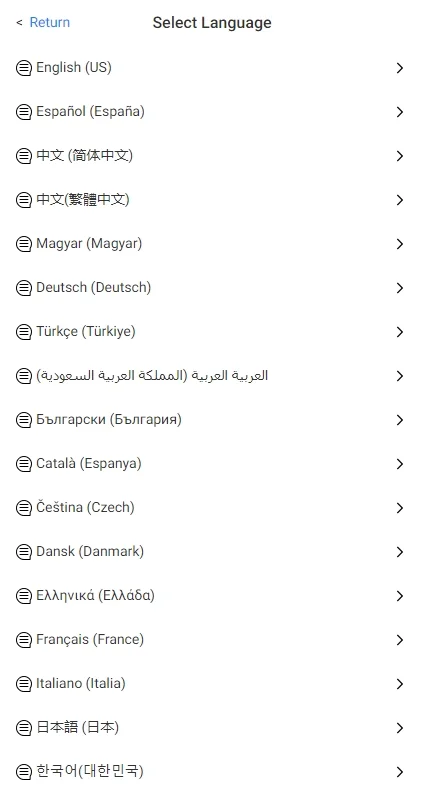The height and width of the screenshot is (800, 424).
Task: Choose 中文(繁體中文) from the language list
Action: tap(212, 199)
